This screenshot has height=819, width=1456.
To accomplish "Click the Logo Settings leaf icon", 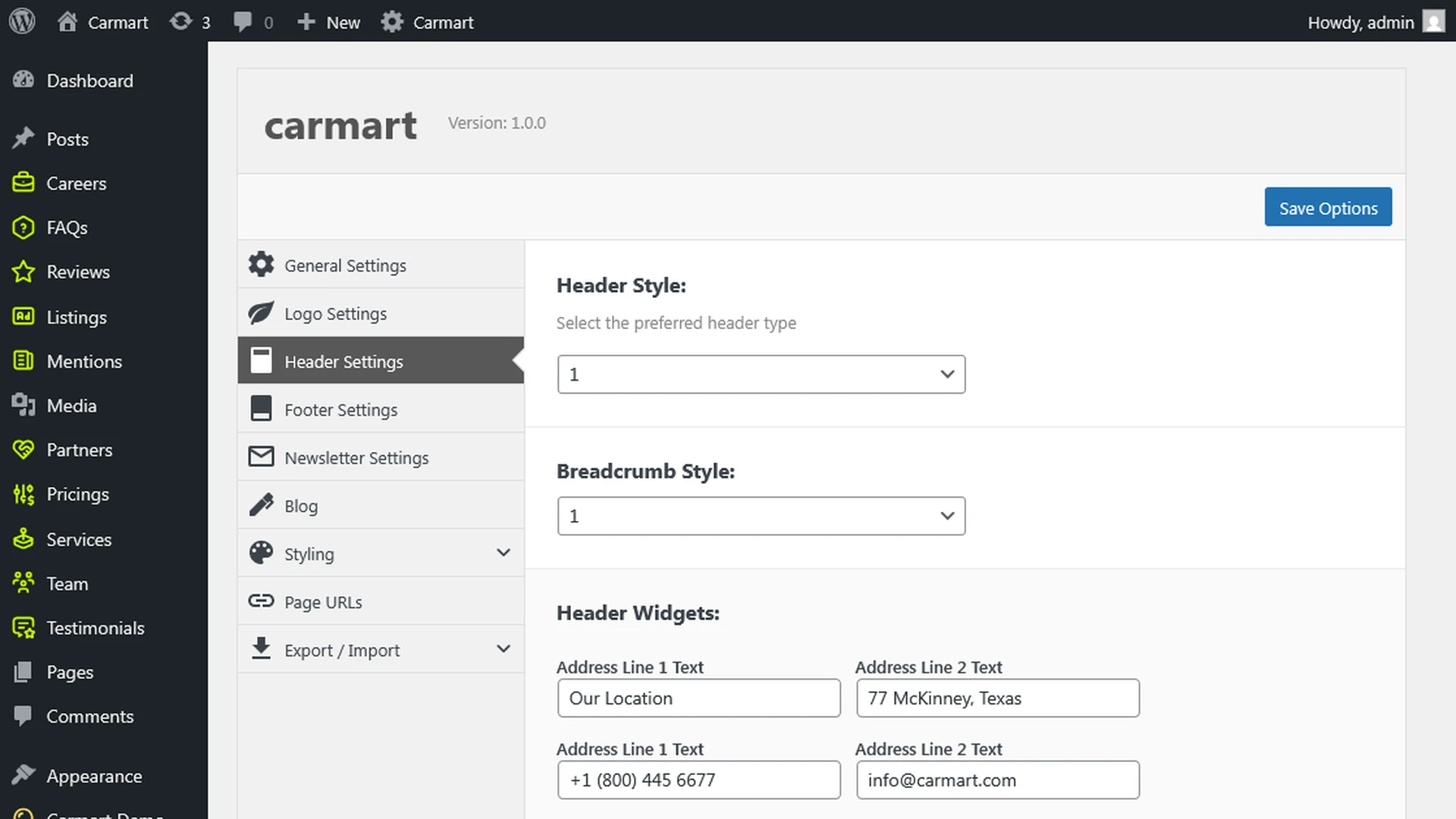I will (x=261, y=312).
